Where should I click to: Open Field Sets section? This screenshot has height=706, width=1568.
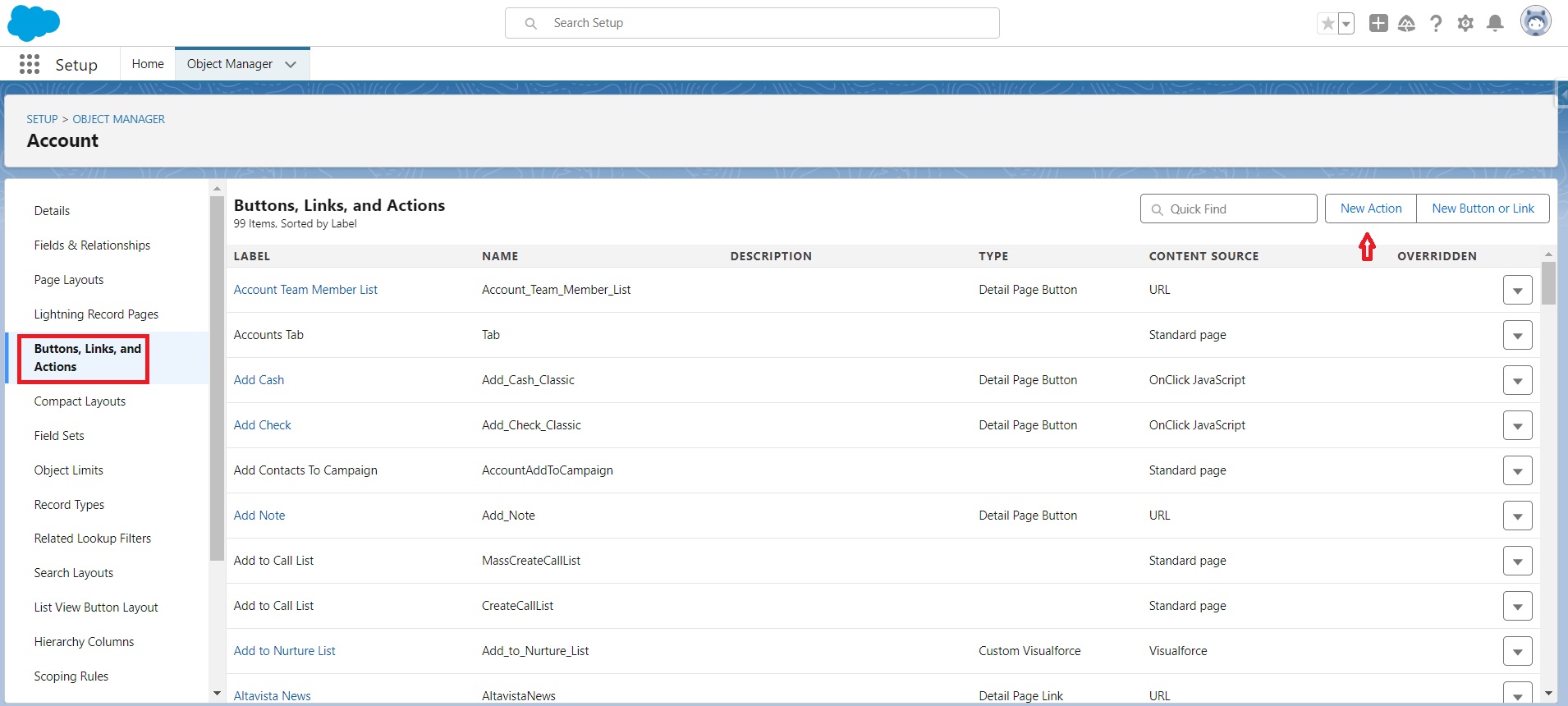click(x=59, y=436)
